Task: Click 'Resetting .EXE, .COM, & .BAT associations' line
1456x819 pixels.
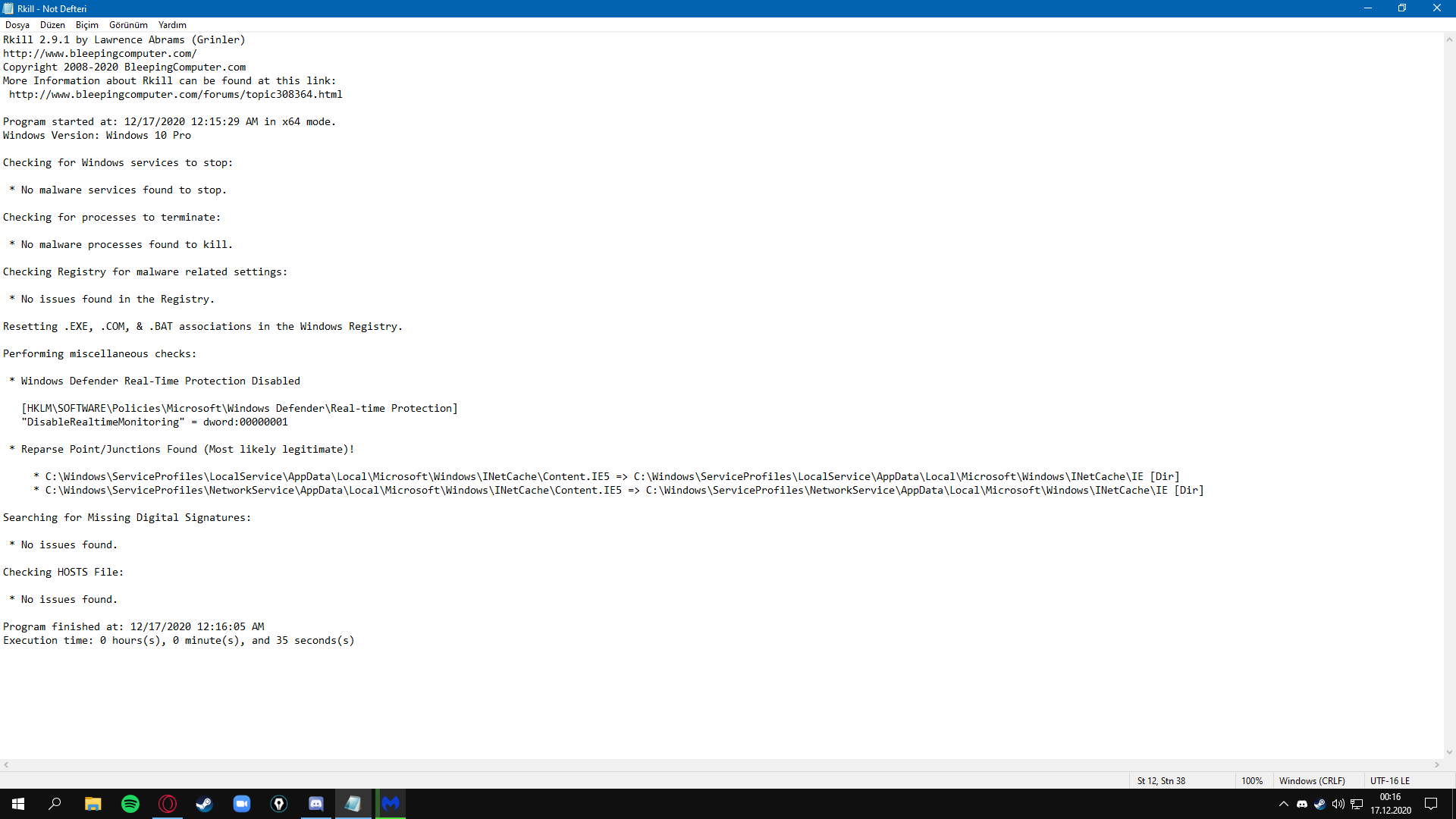Action: click(203, 326)
